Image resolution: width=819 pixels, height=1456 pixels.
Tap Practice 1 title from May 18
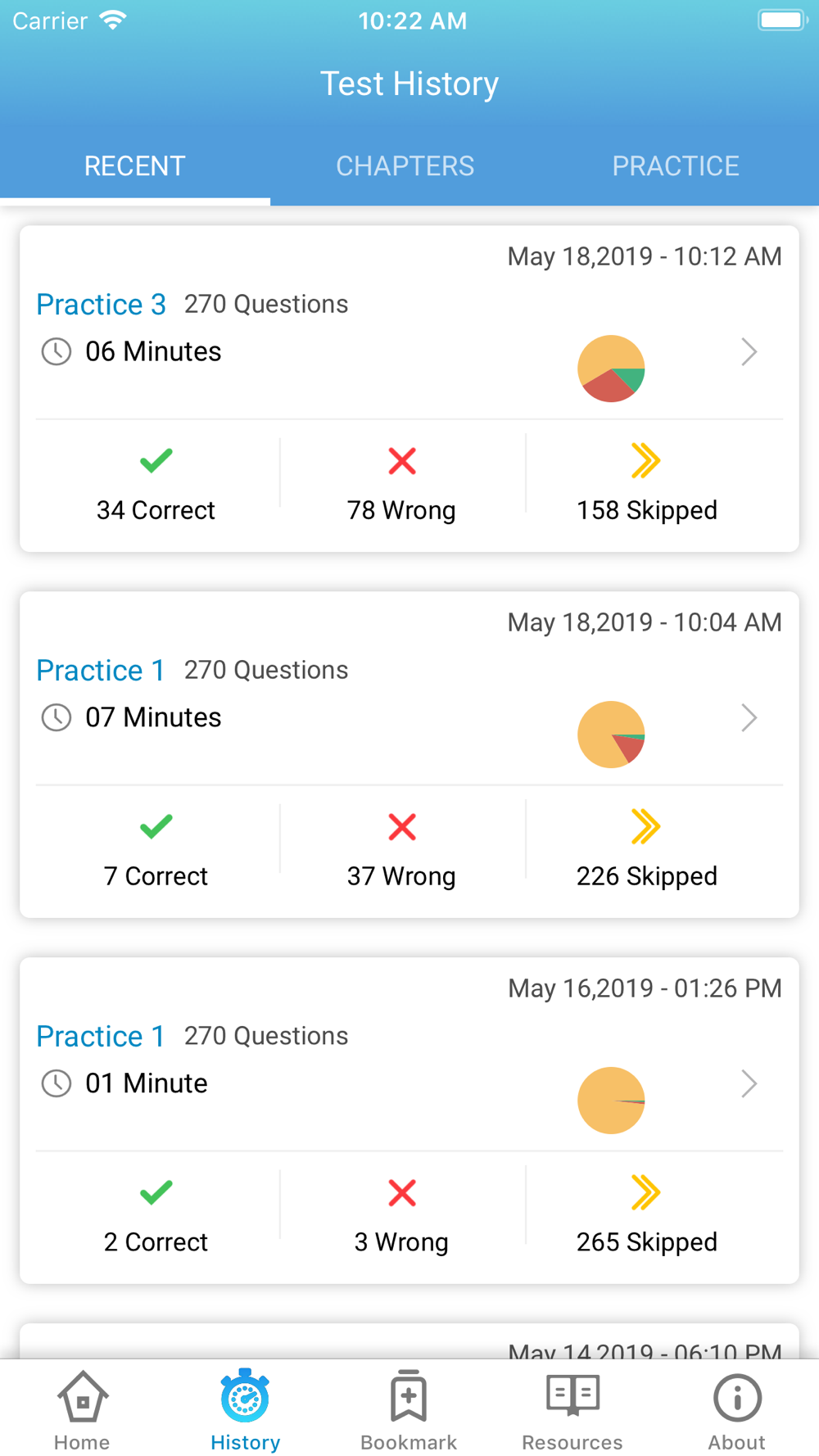click(100, 671)
